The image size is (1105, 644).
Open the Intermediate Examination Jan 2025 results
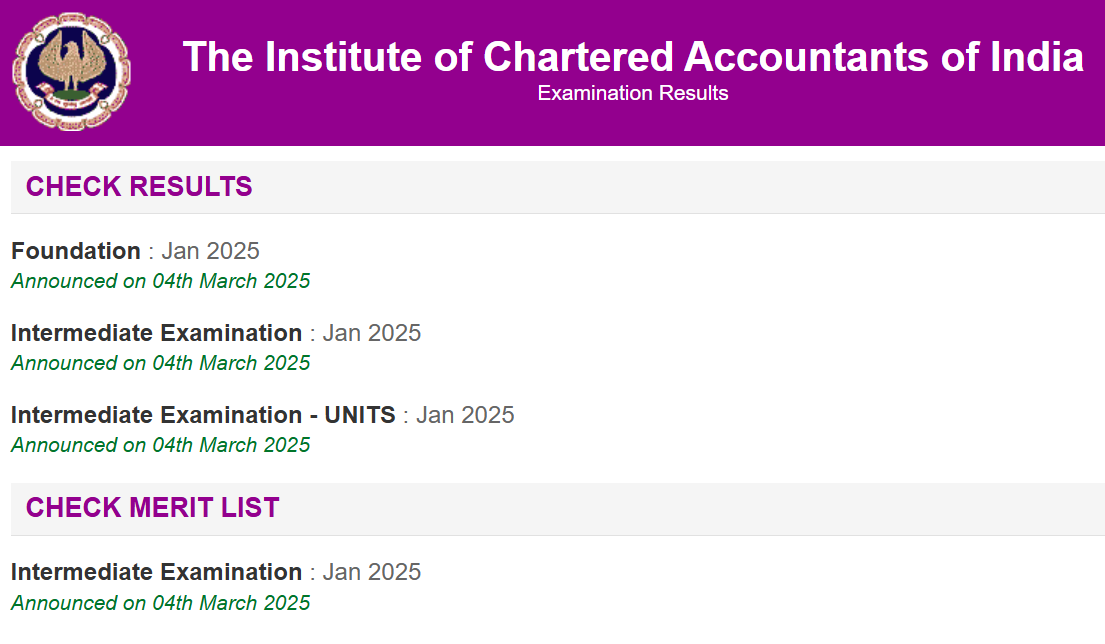click(x=215, y=333)
